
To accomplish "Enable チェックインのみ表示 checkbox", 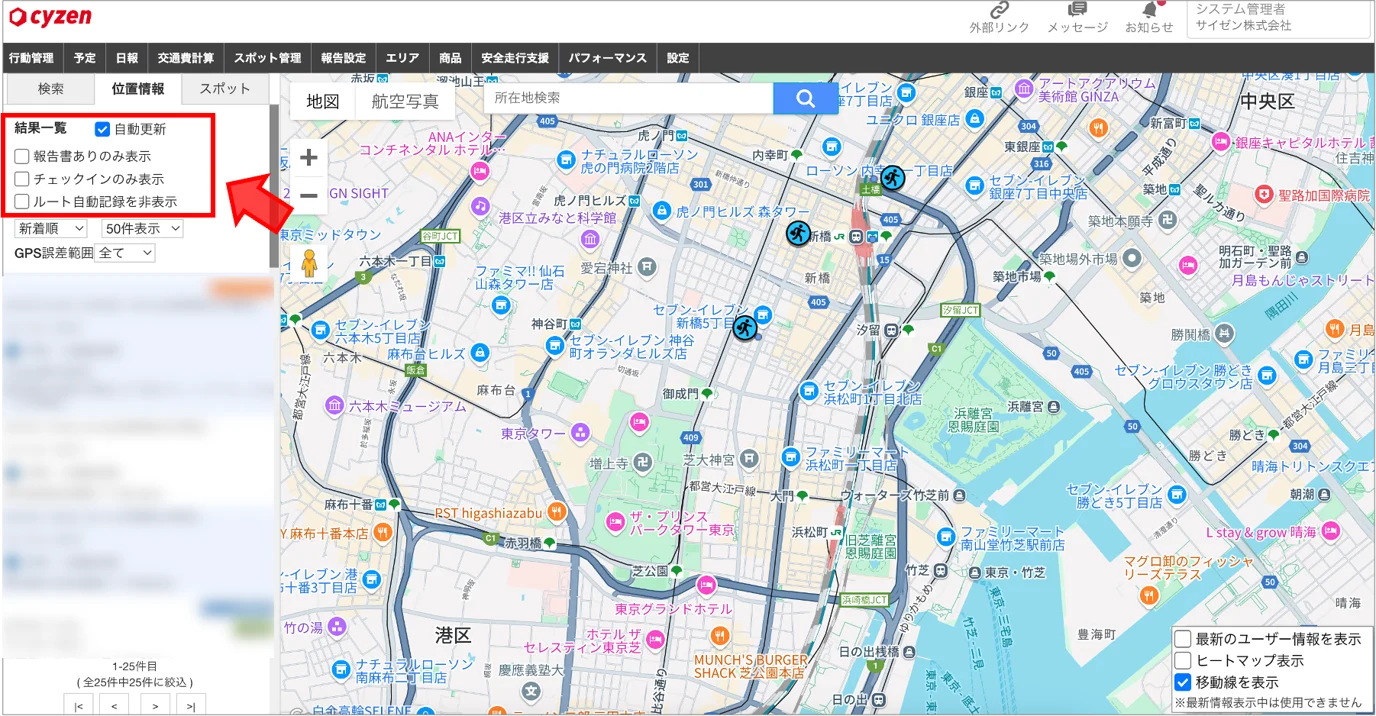I will [22, 179].
